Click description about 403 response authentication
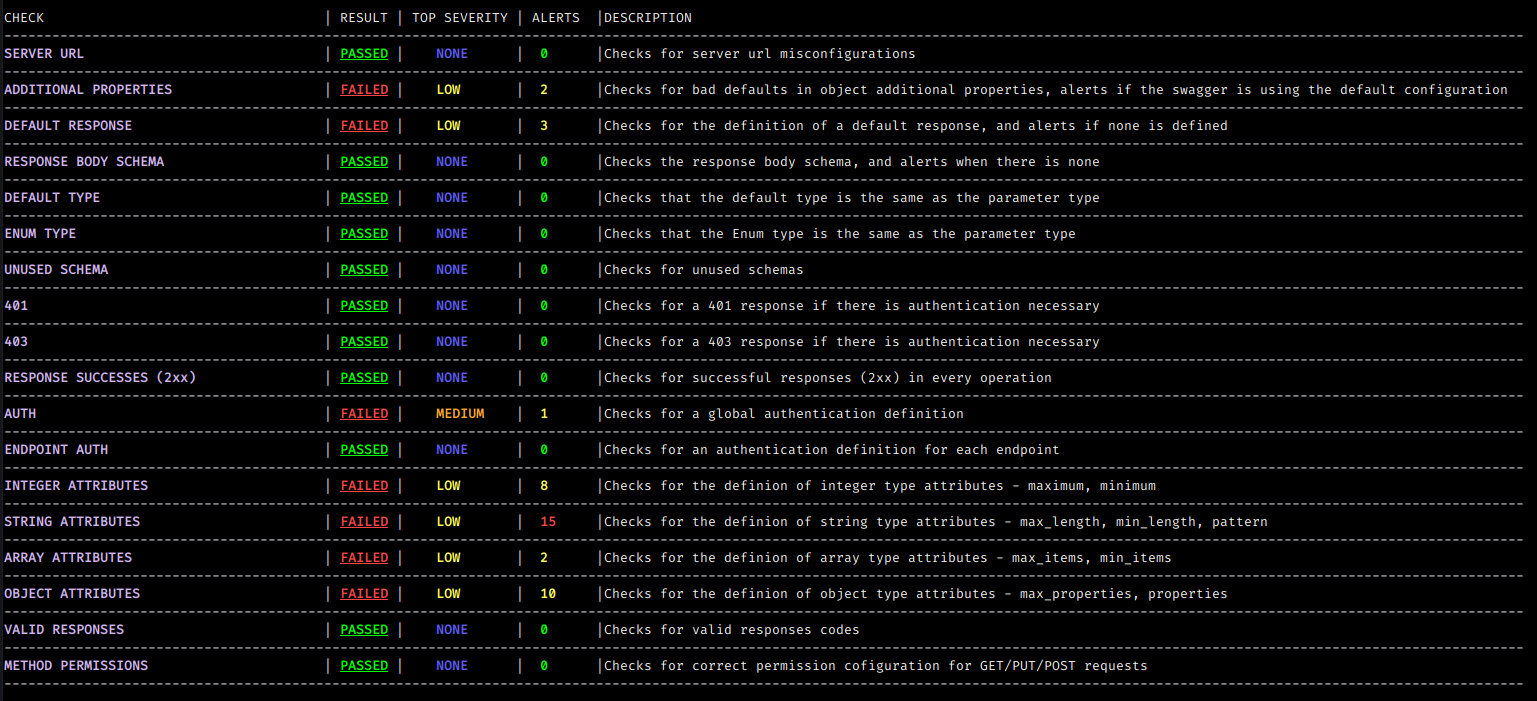 point(852,342)
